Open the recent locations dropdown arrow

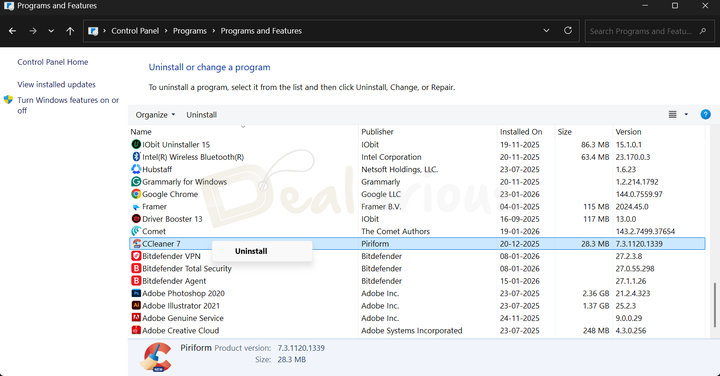pos(51,31)
